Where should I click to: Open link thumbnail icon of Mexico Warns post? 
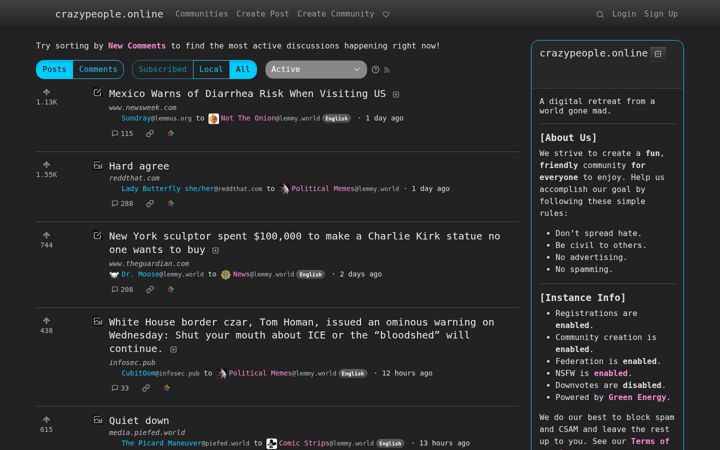point(97,92)
